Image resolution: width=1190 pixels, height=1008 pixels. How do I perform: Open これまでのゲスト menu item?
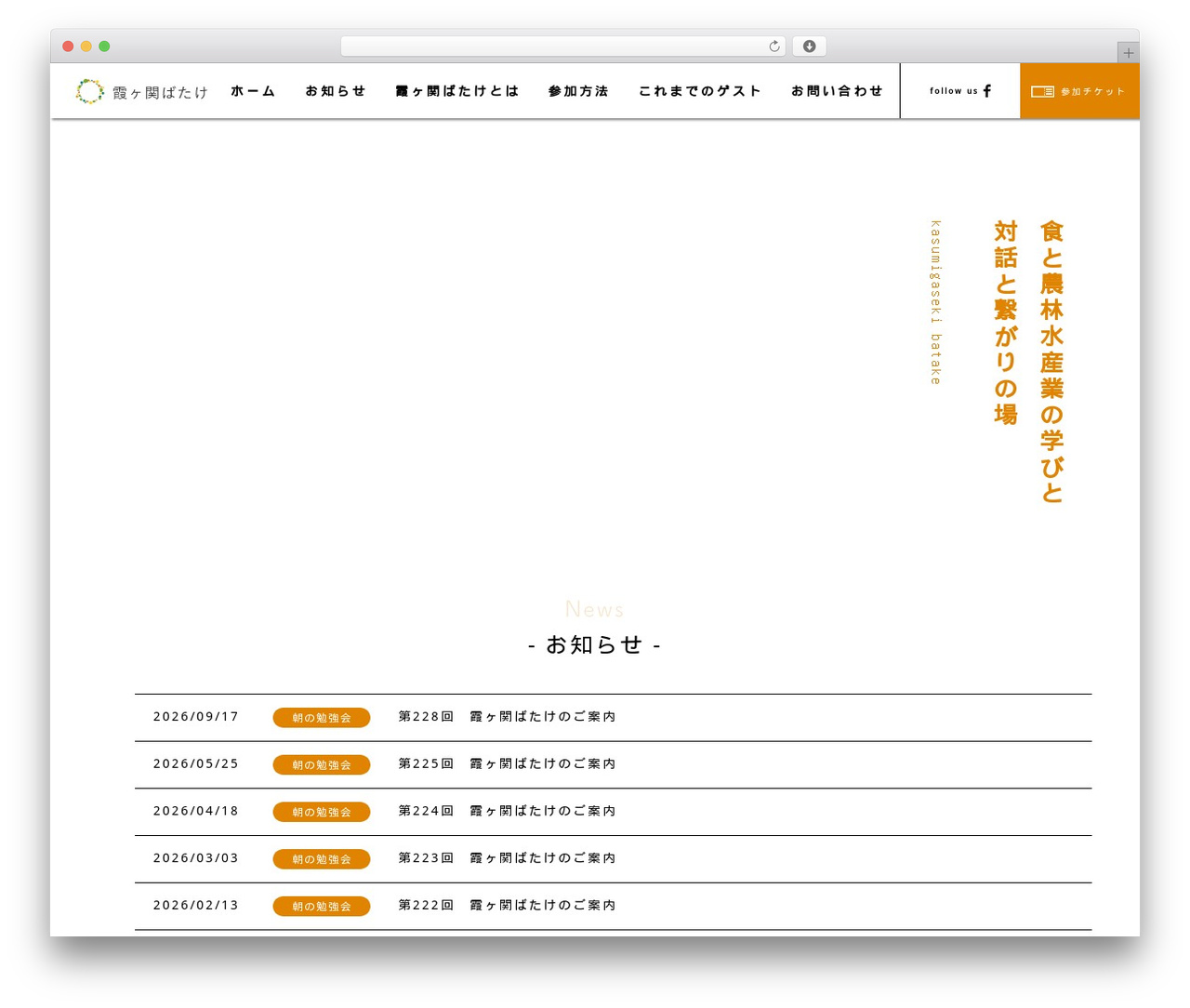(700, 91)
